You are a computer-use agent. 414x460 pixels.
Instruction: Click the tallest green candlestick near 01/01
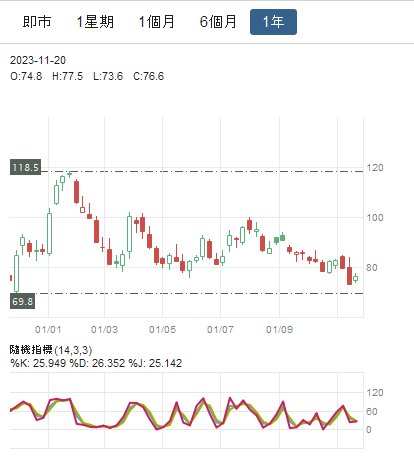(49, 234)
